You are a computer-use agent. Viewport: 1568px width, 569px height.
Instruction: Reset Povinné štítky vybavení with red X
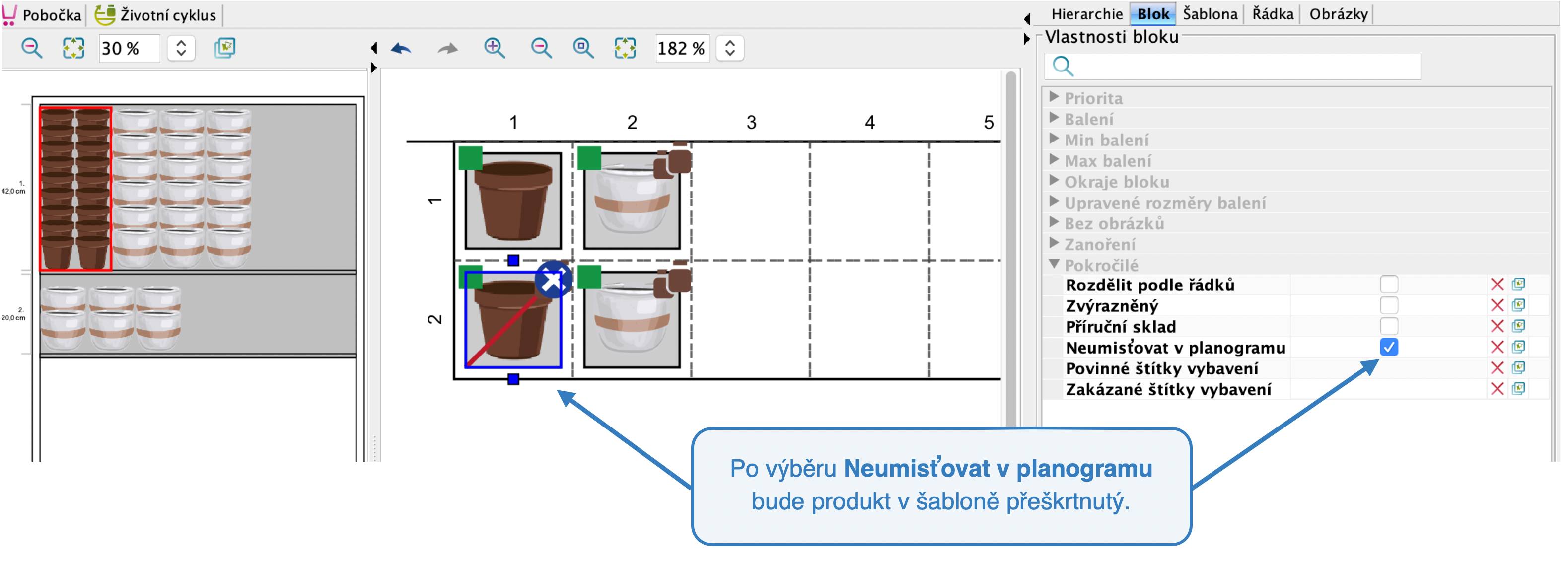1497,367
